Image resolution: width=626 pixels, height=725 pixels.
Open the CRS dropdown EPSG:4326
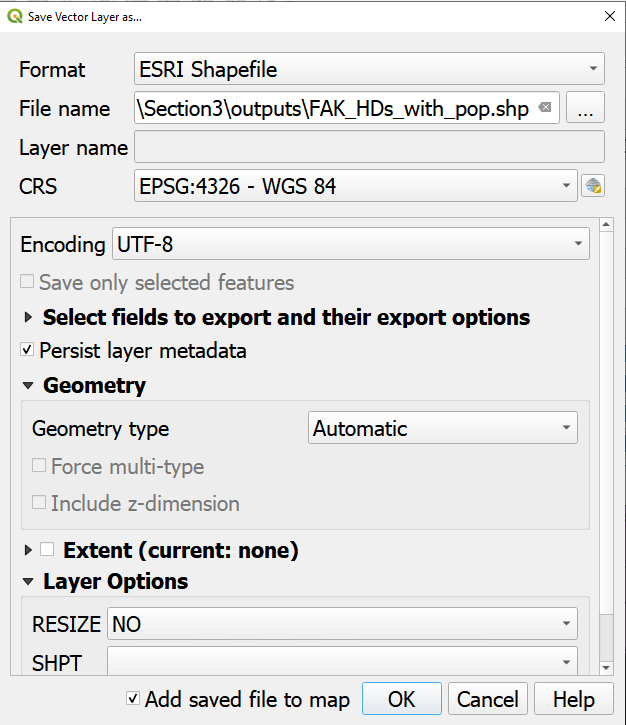click(x=356, y=186)
